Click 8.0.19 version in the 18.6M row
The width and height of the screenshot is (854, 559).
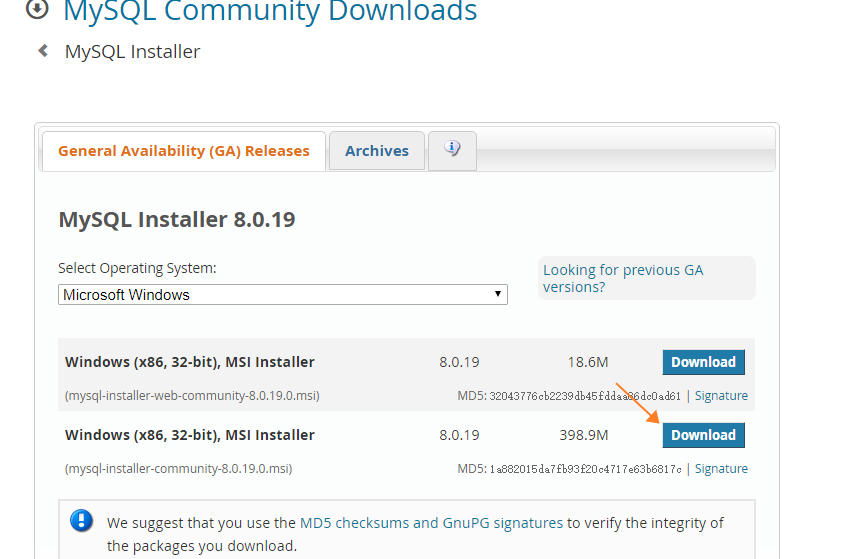tap(459, 362)
